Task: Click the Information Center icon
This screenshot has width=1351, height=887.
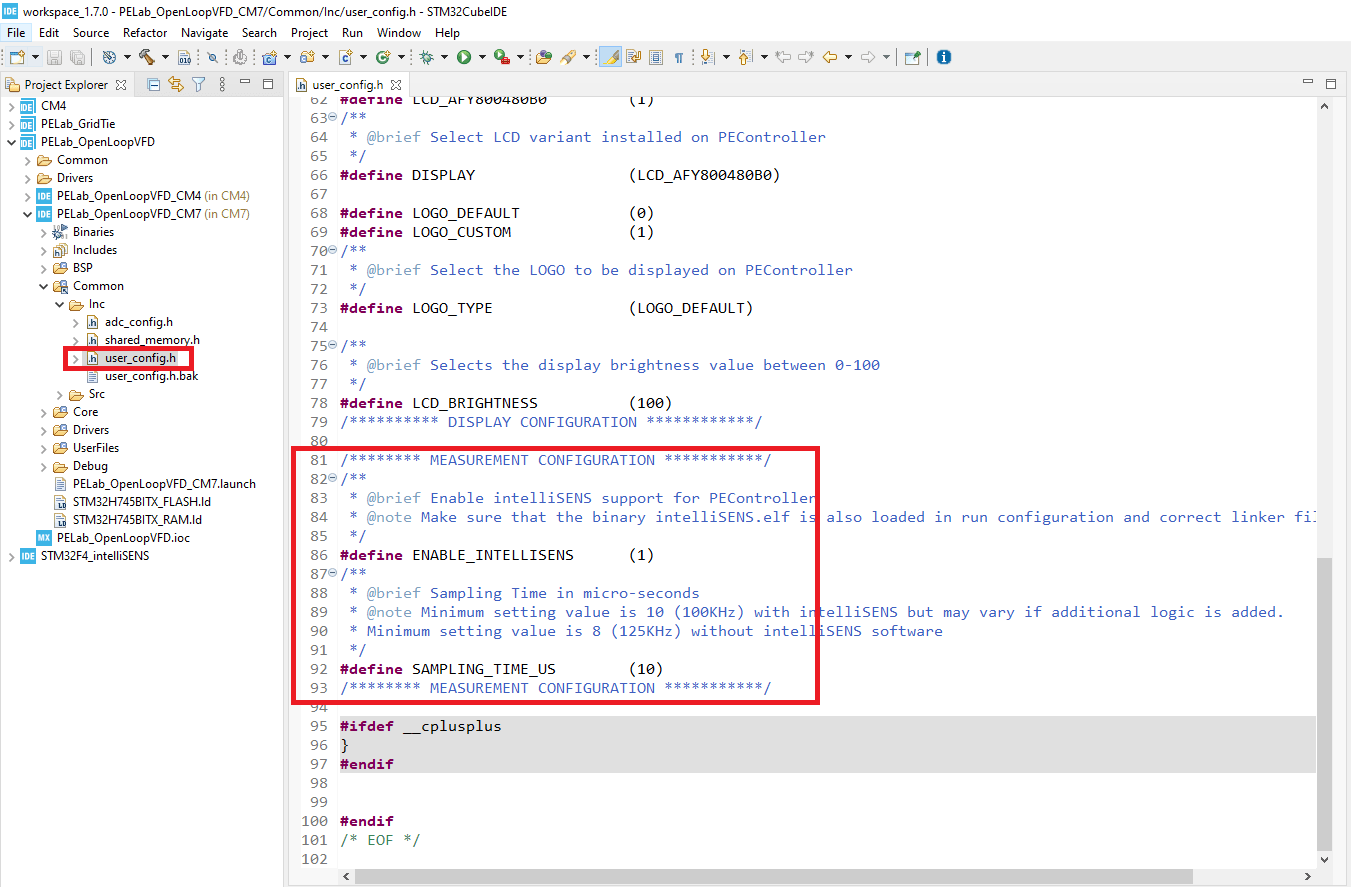Action: click(x=943, y=57)
